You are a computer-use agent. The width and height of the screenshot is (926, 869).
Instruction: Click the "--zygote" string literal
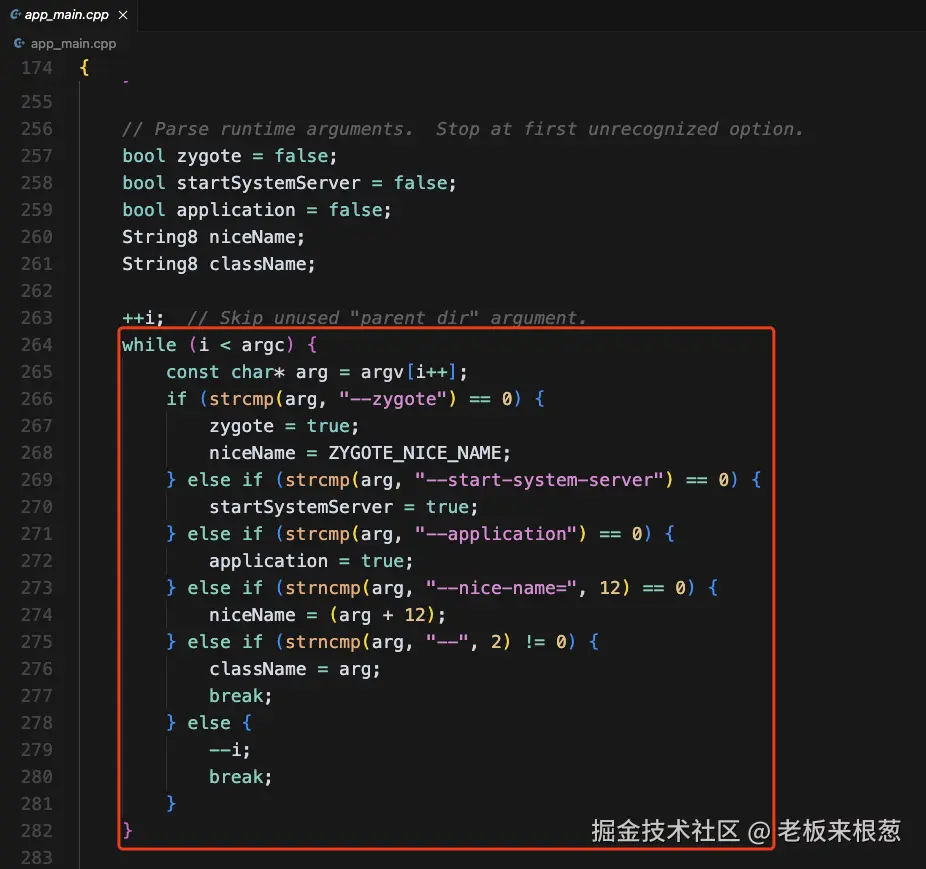coord(393,399)
